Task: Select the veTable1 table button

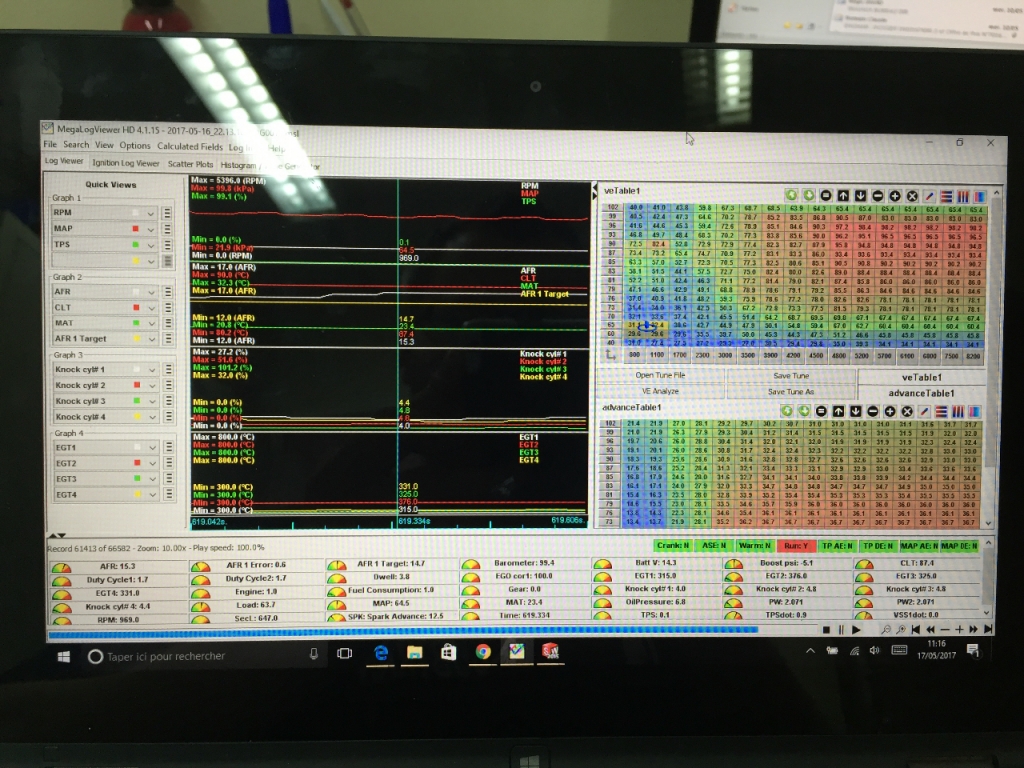Action: click(921, 377)
